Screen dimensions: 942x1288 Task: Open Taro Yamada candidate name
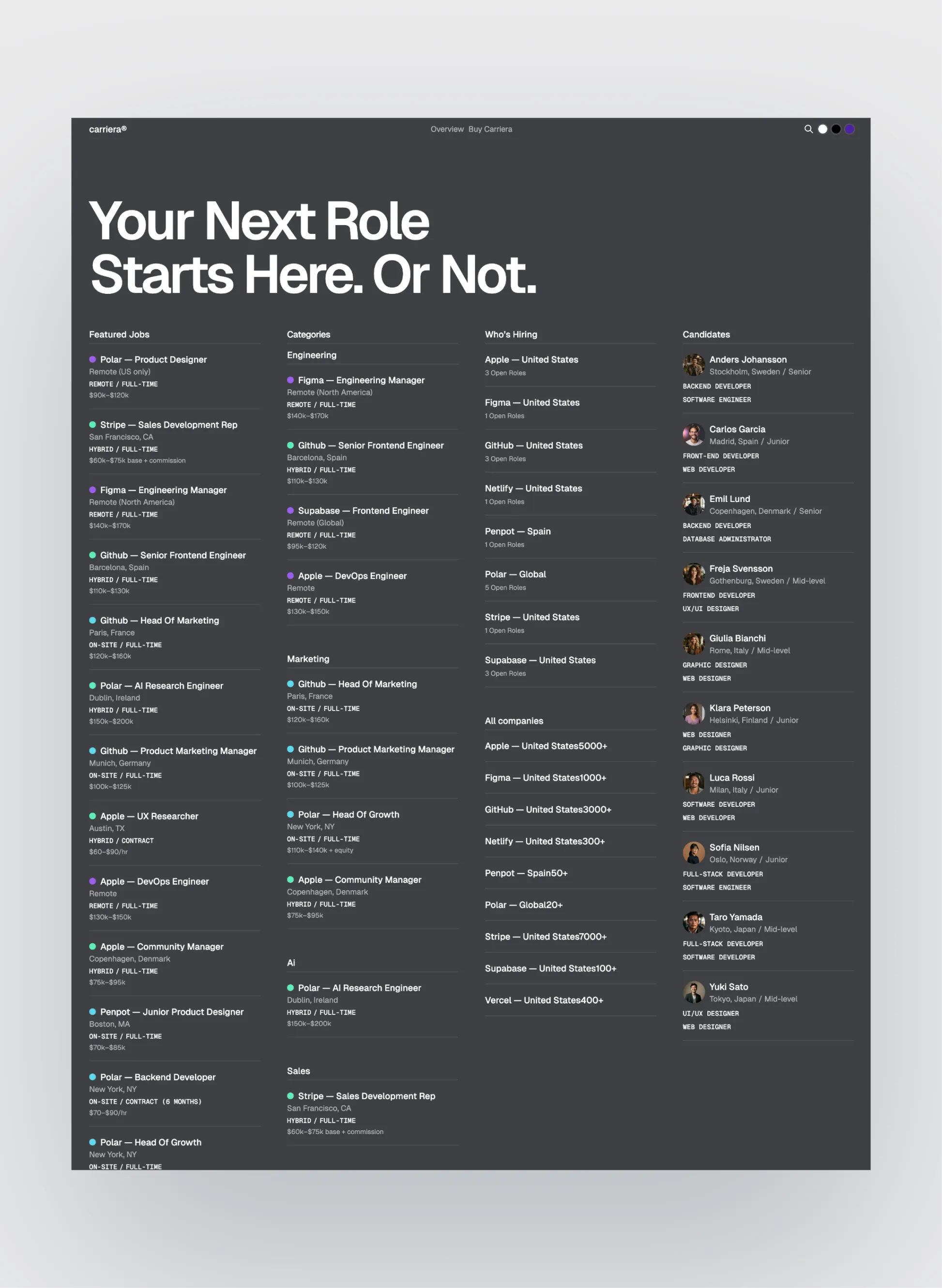[x=736, y=917]
